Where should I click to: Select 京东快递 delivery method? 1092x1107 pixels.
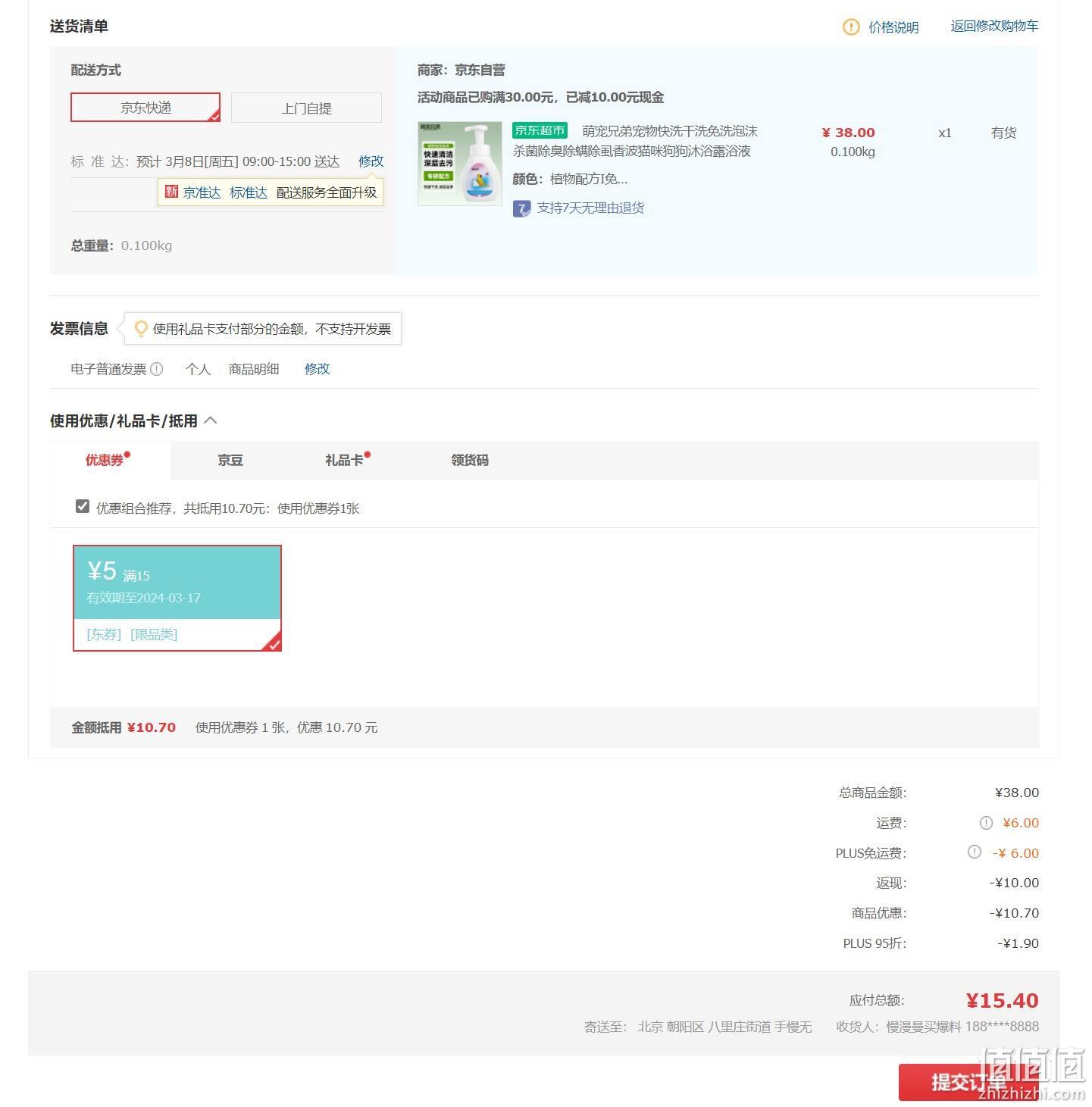coord(145,108)
